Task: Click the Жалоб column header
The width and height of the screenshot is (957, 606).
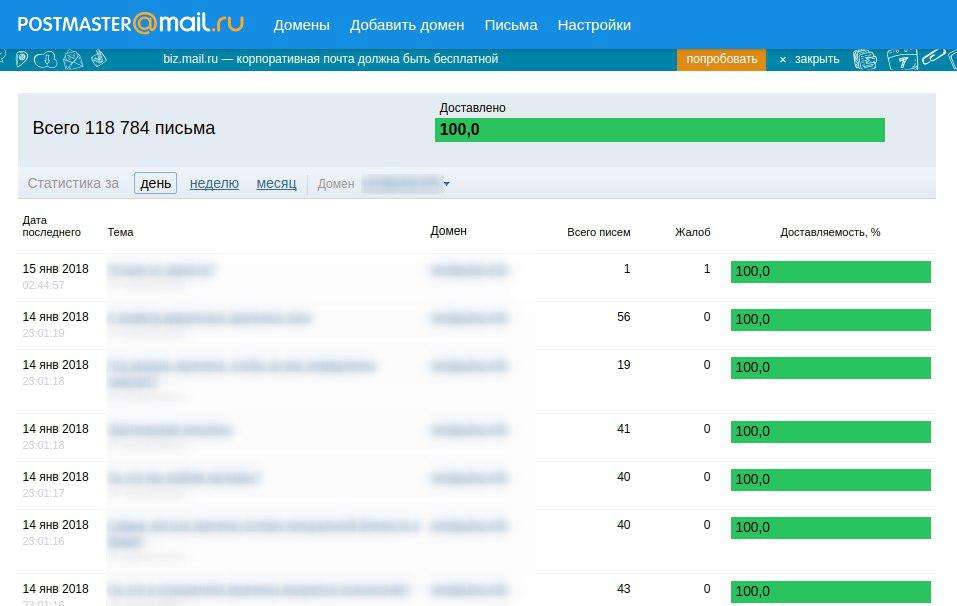Action: point(693,232)
